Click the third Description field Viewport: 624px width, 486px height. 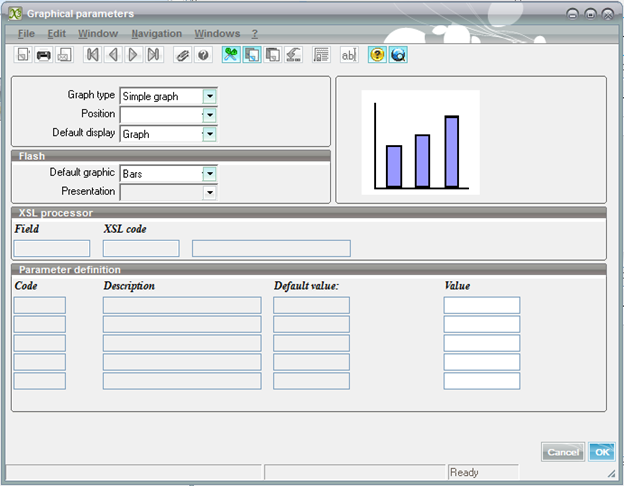(182, 343)
